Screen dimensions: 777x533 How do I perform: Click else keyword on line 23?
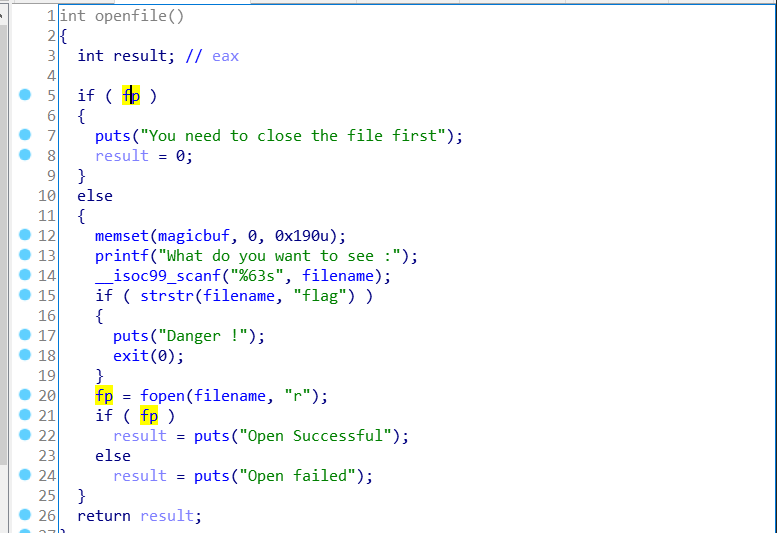click(x=113, y=456)
